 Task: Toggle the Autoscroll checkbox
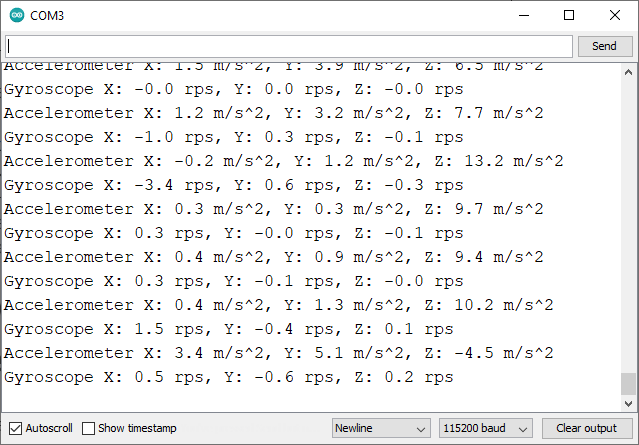click(15, 428)
